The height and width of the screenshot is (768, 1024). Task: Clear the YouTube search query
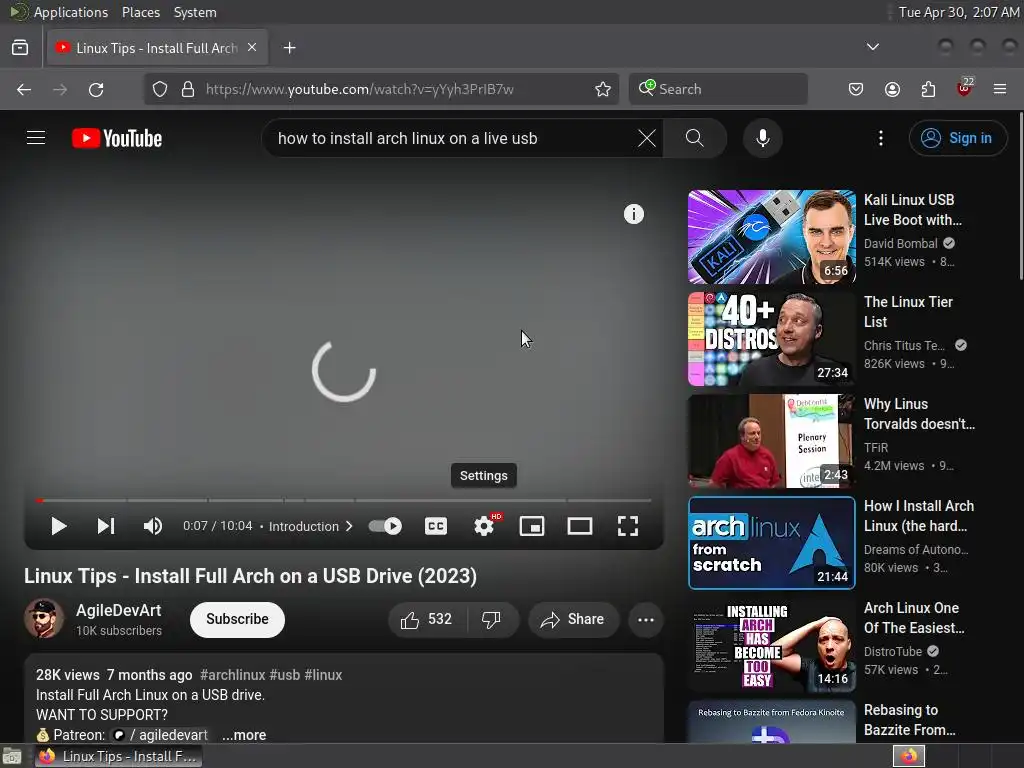(x=647, y=138)
